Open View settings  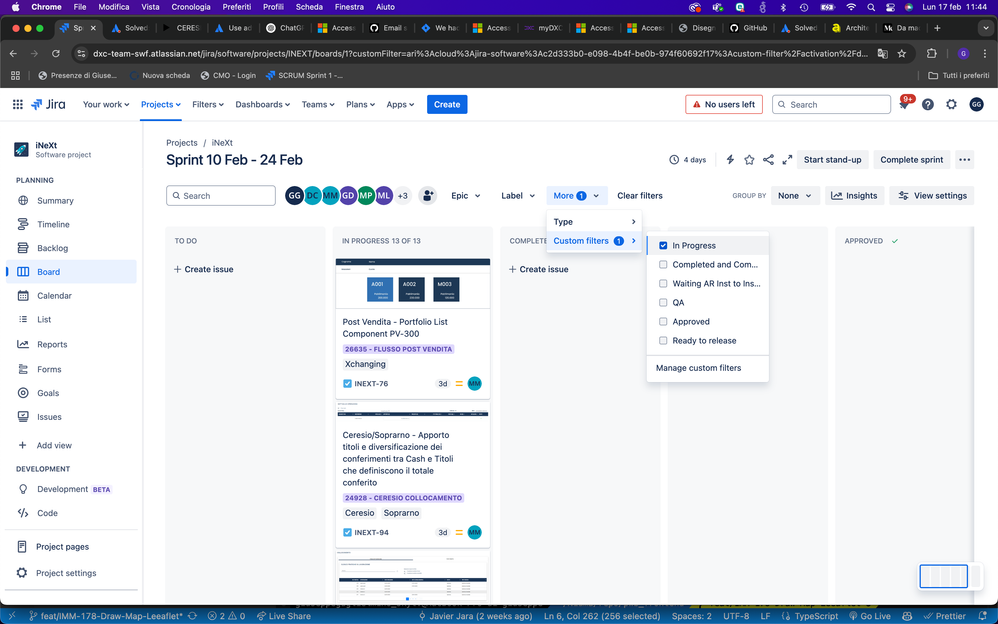click(932, 195)
